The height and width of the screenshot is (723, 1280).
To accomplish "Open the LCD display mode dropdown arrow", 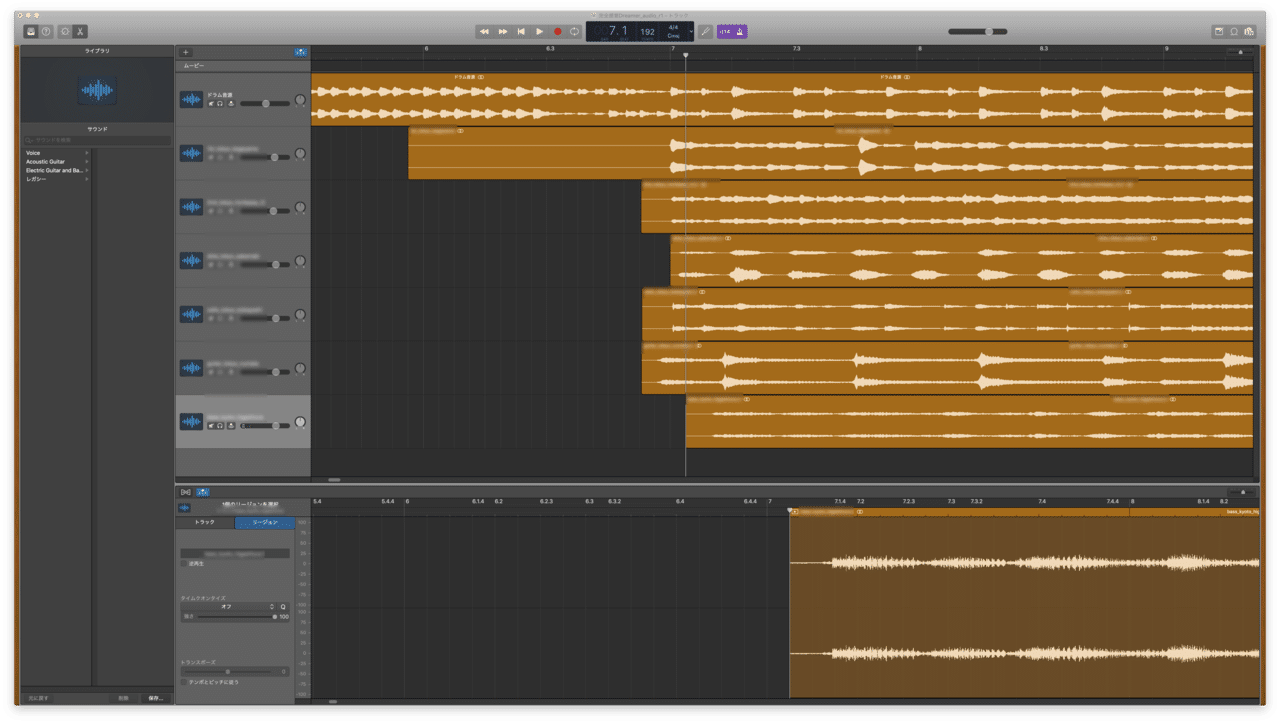I will (690, 32).
